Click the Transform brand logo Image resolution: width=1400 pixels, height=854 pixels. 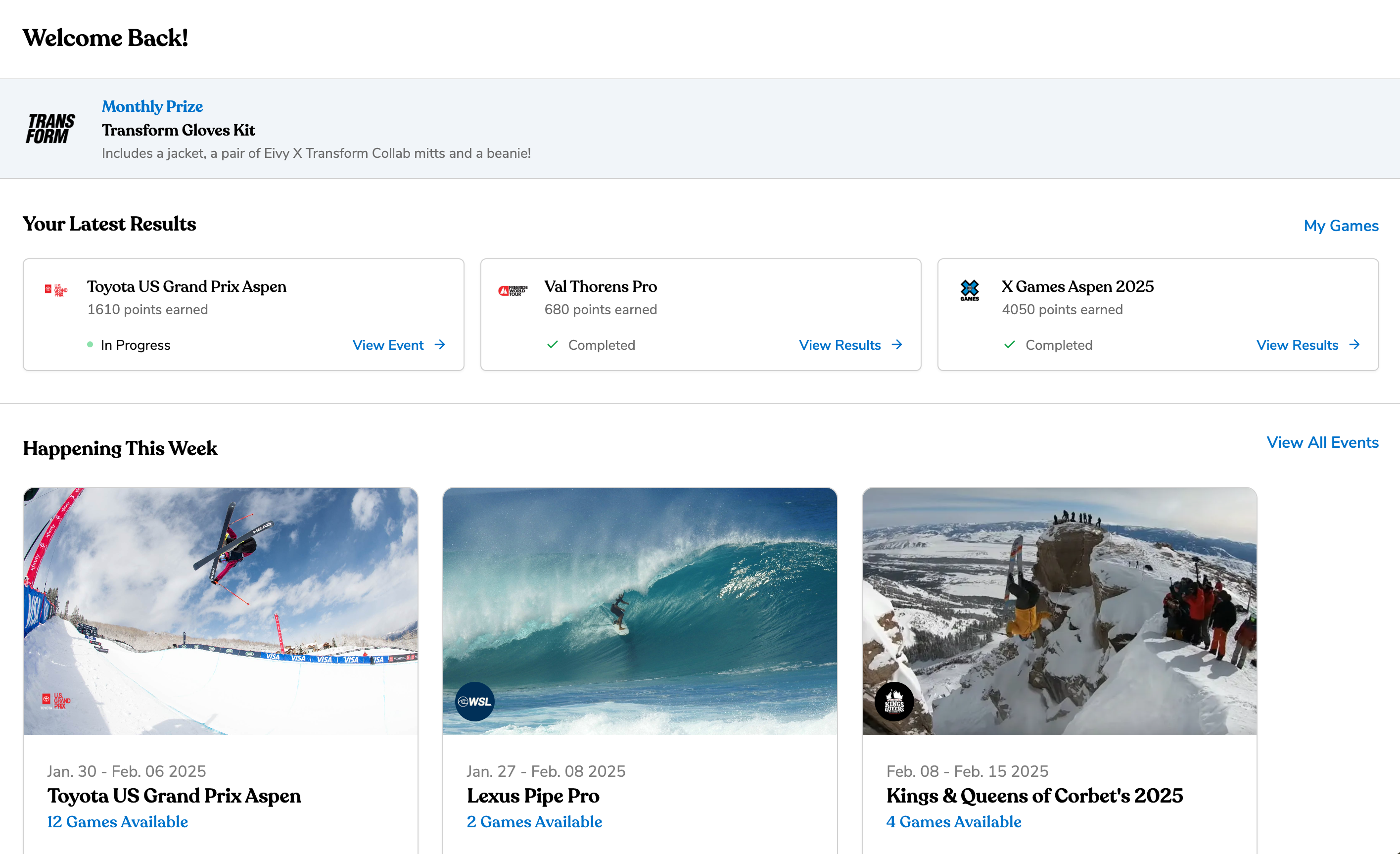click(50, 129)
